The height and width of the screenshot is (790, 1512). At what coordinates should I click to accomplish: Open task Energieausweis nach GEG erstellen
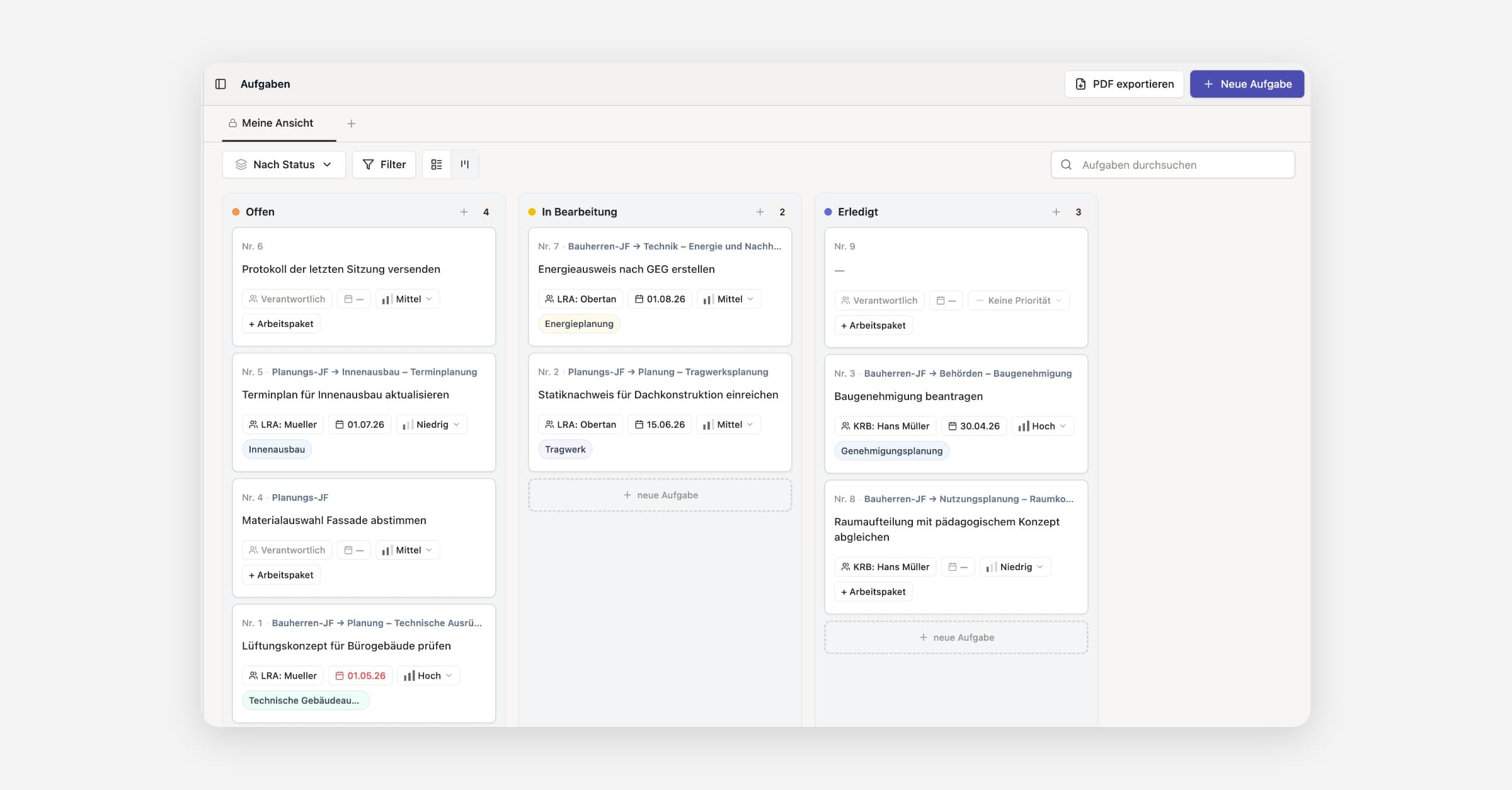tap(626, 269)
